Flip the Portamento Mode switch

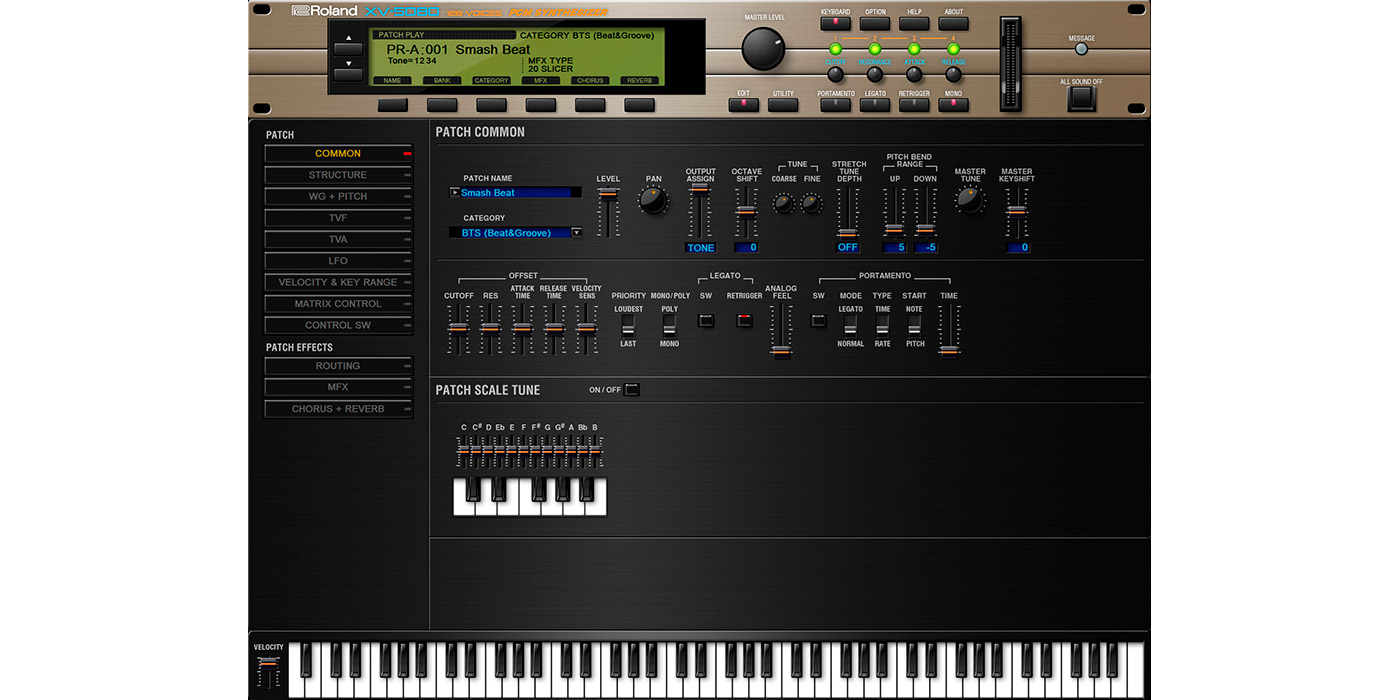[850, 326]
